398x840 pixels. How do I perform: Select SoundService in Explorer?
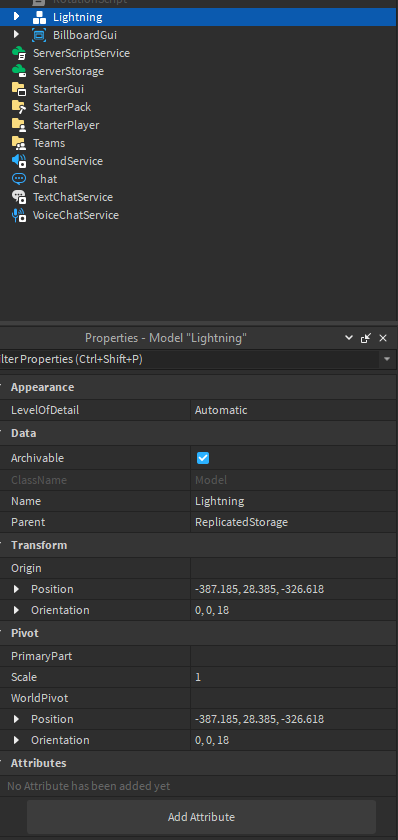point(68,161)
